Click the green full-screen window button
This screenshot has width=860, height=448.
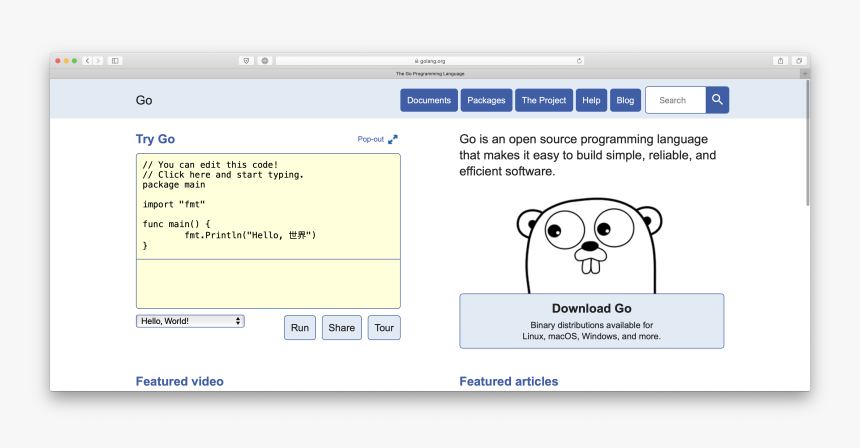click(75, 61)
